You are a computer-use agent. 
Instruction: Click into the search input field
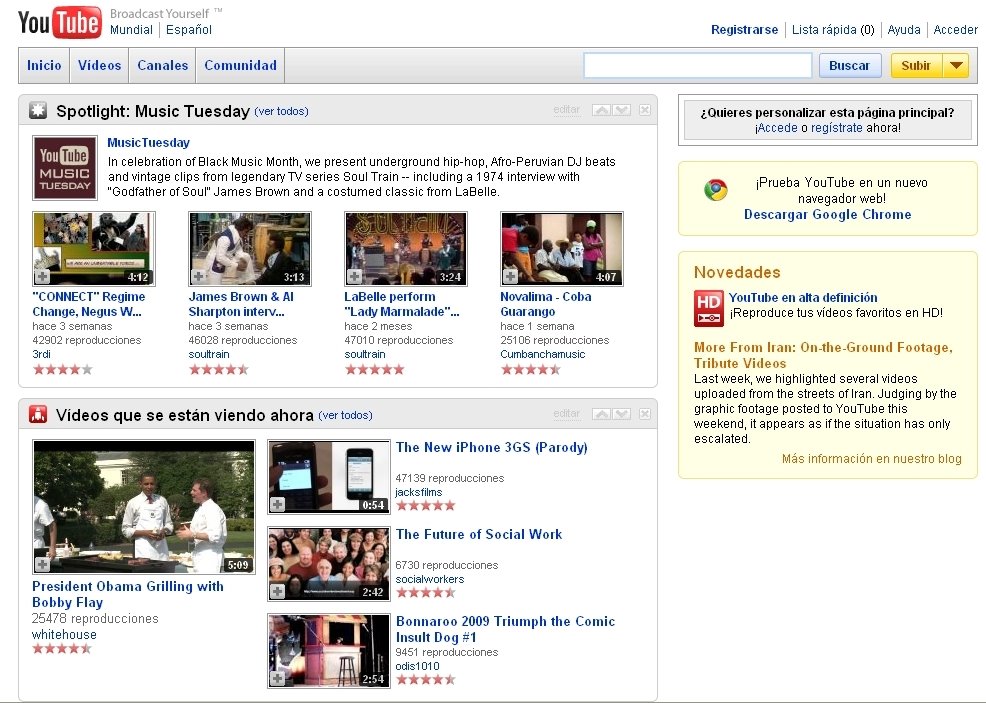(697, 66)
